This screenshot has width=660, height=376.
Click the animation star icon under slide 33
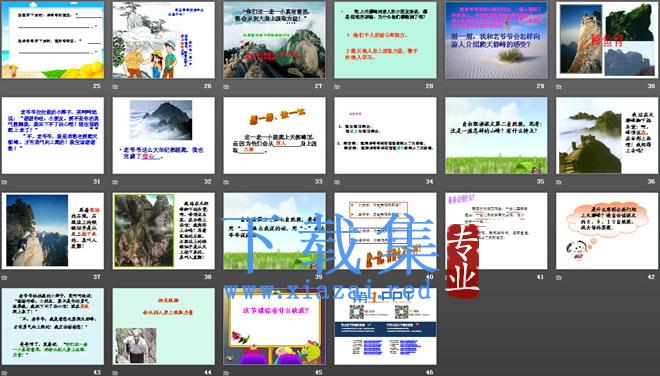[226, 182]
